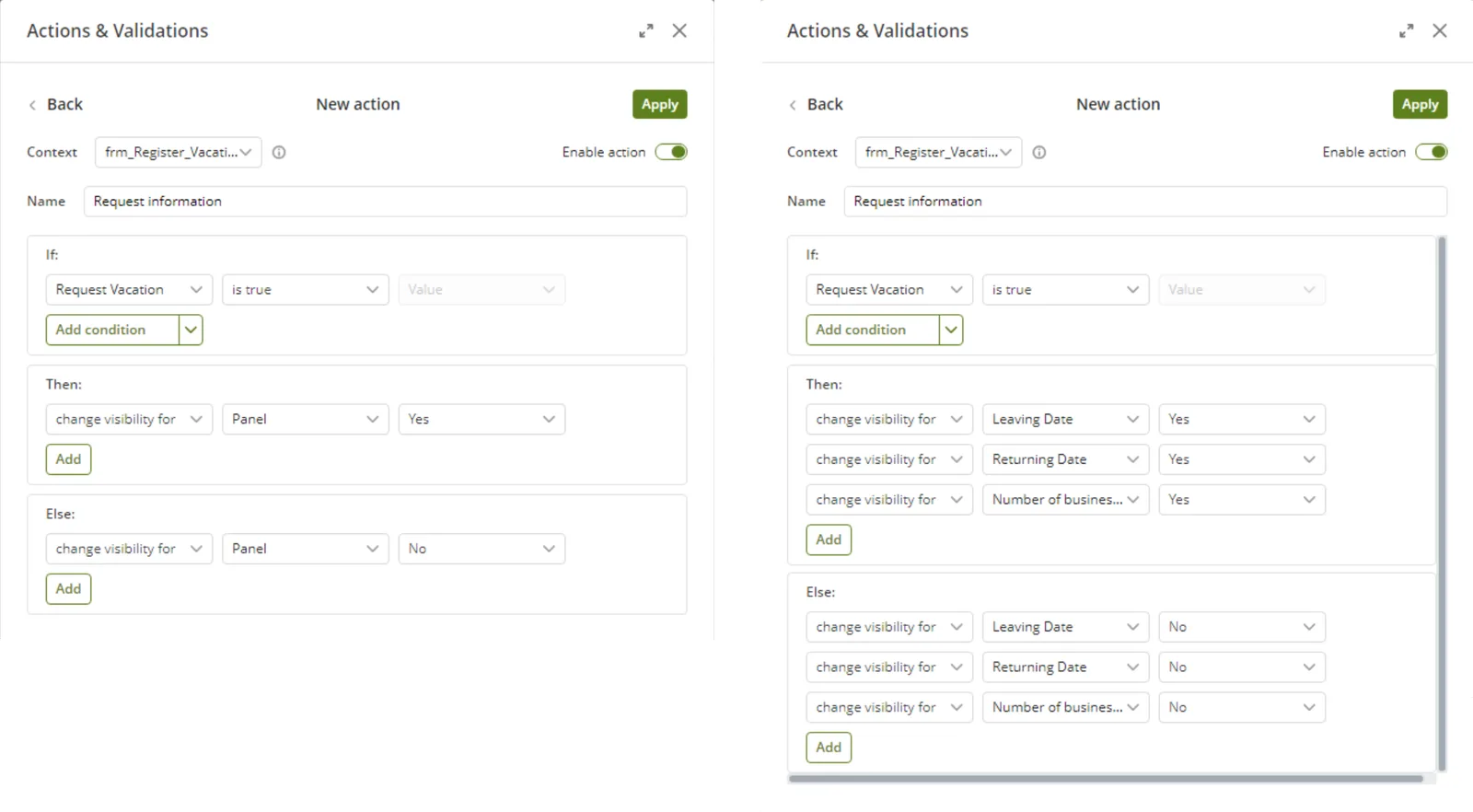Click the right panel's vertical scrollbar
This screenshot has width=1473, height=812.
pyautogui.click(x=1442, y=504)
